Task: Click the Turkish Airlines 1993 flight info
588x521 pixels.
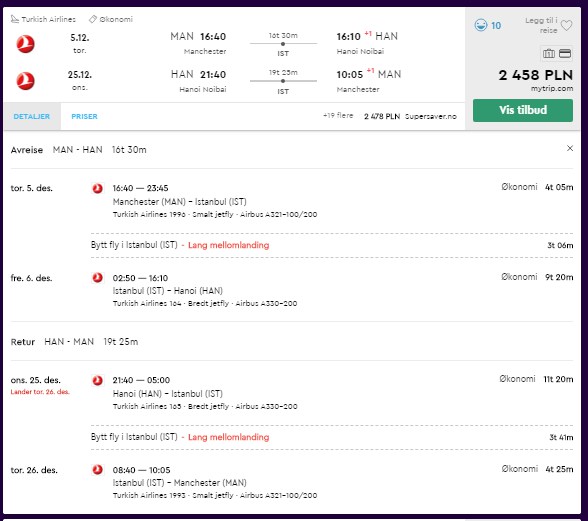Action: [215, 495]
